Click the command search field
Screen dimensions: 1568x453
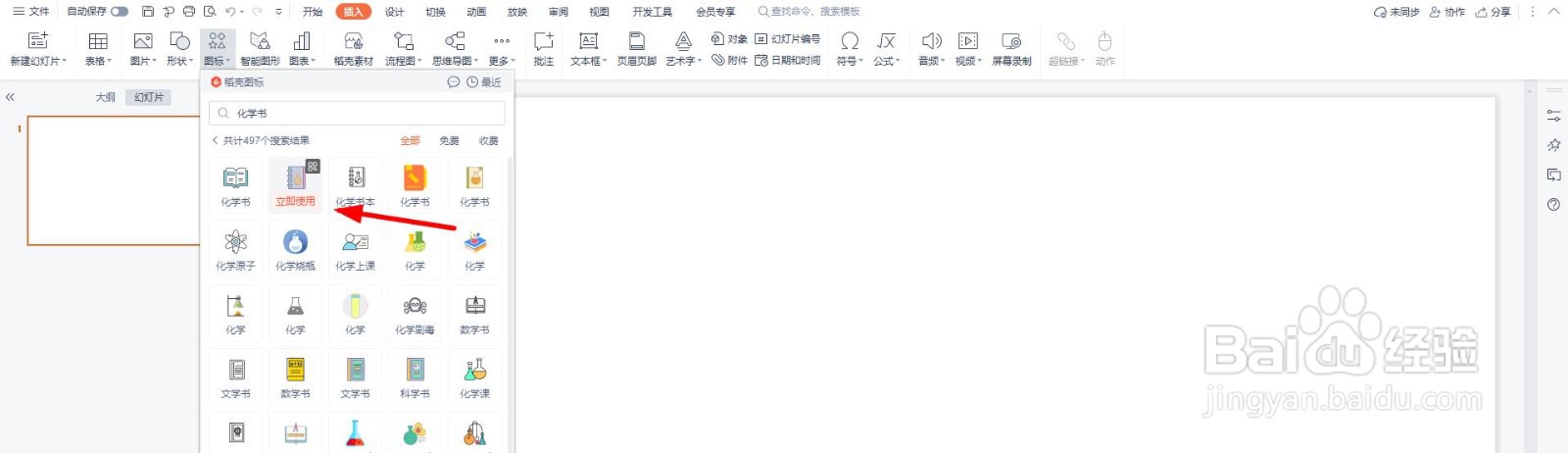[809, 12]
